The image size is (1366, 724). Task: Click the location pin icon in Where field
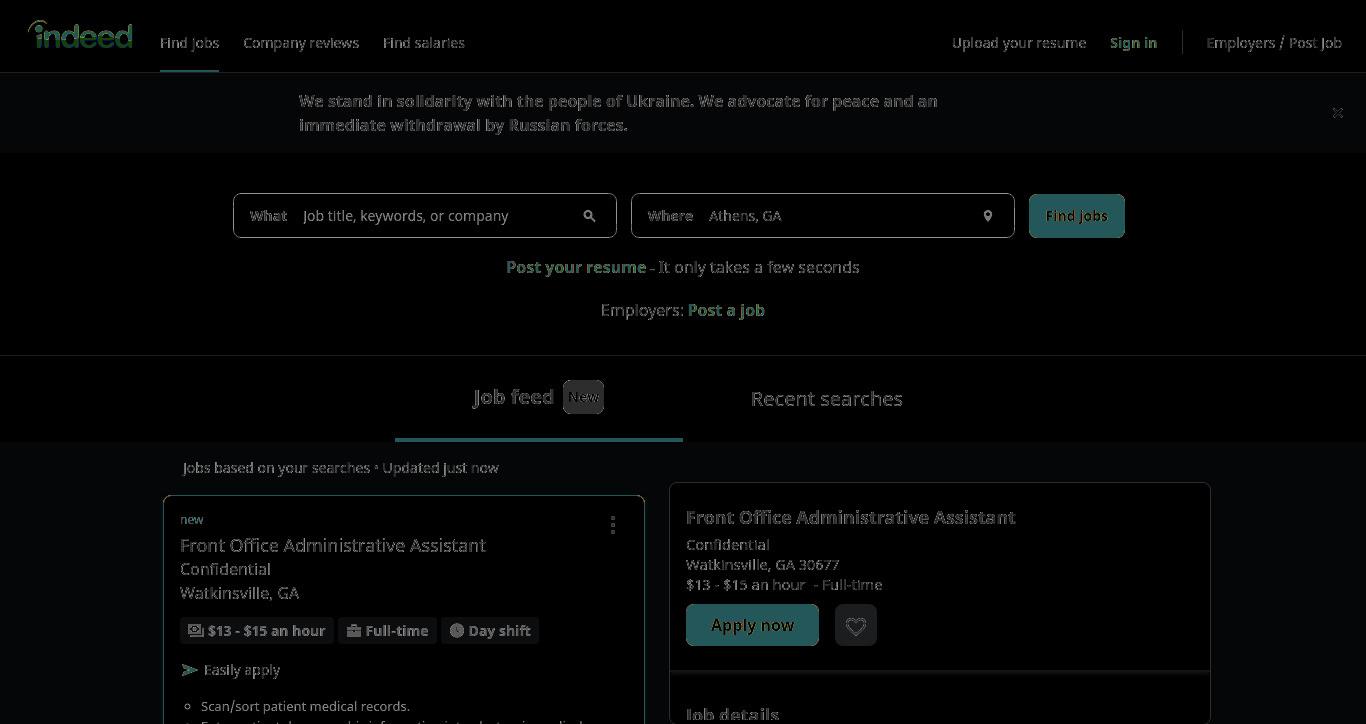click(x=987, y=216)
